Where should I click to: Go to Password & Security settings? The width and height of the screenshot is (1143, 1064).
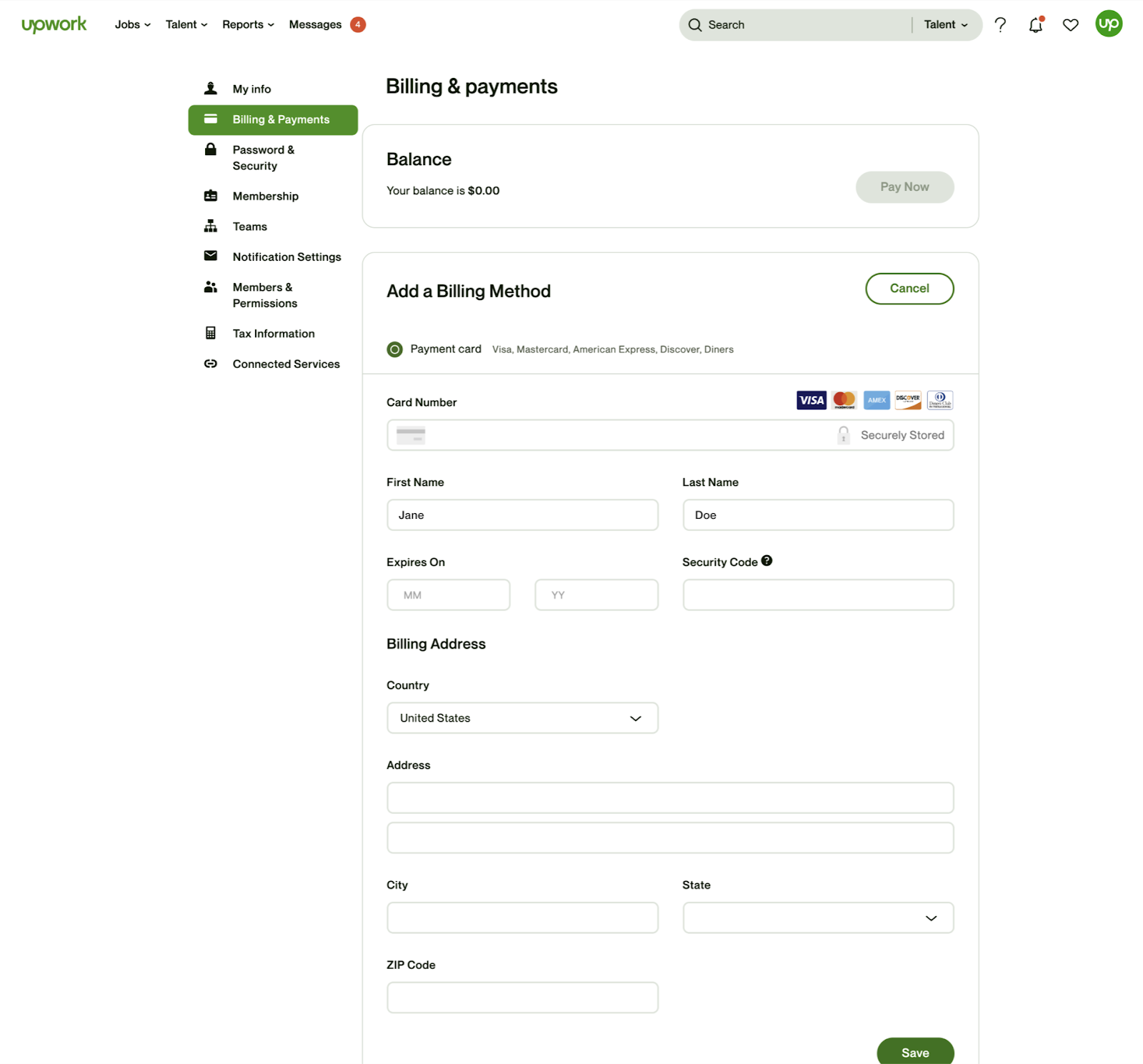263,158
